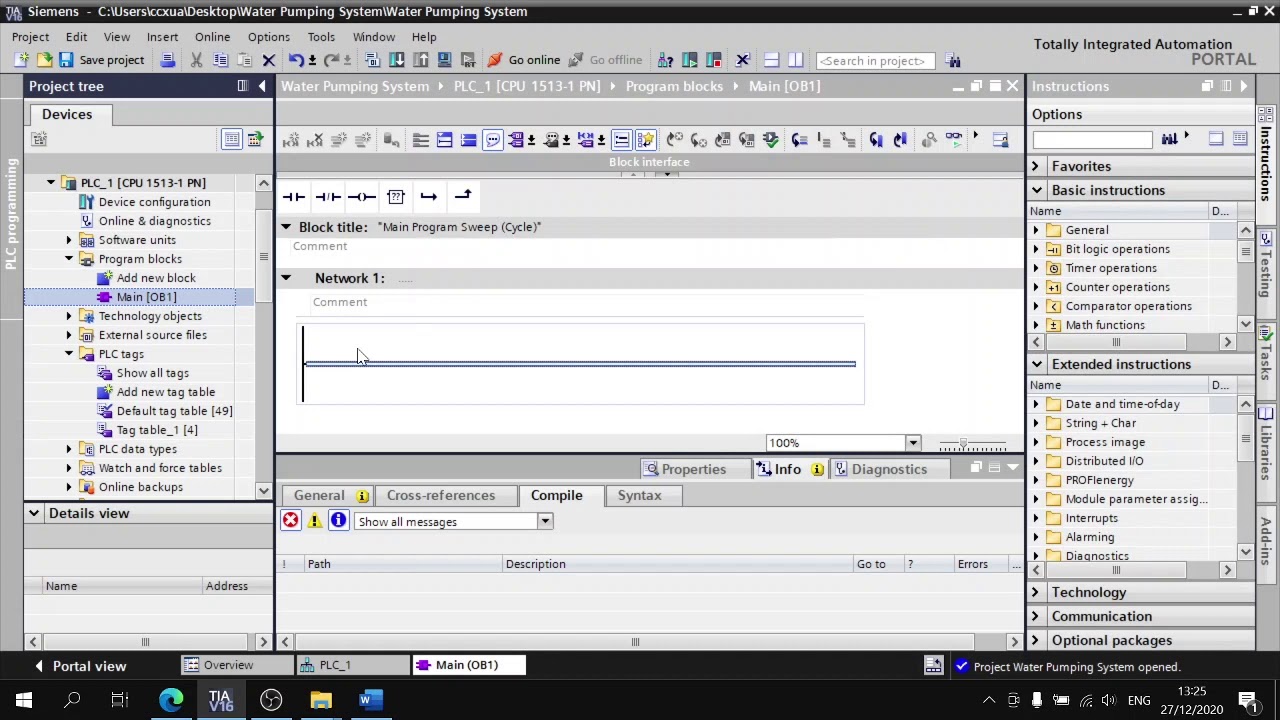Click the Upload from device icon

[421, 60]
